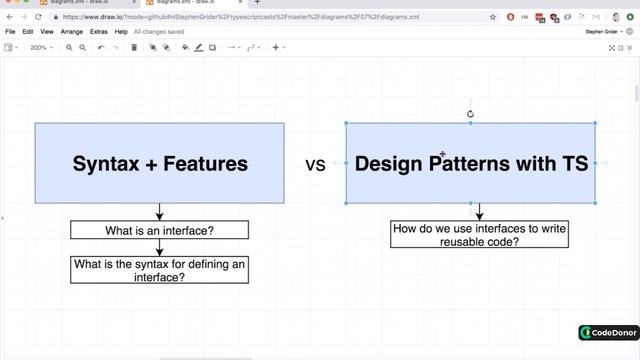Open the 200% zoom level dropdown
The height and width of the screenshot is (360, 640).
42,47
